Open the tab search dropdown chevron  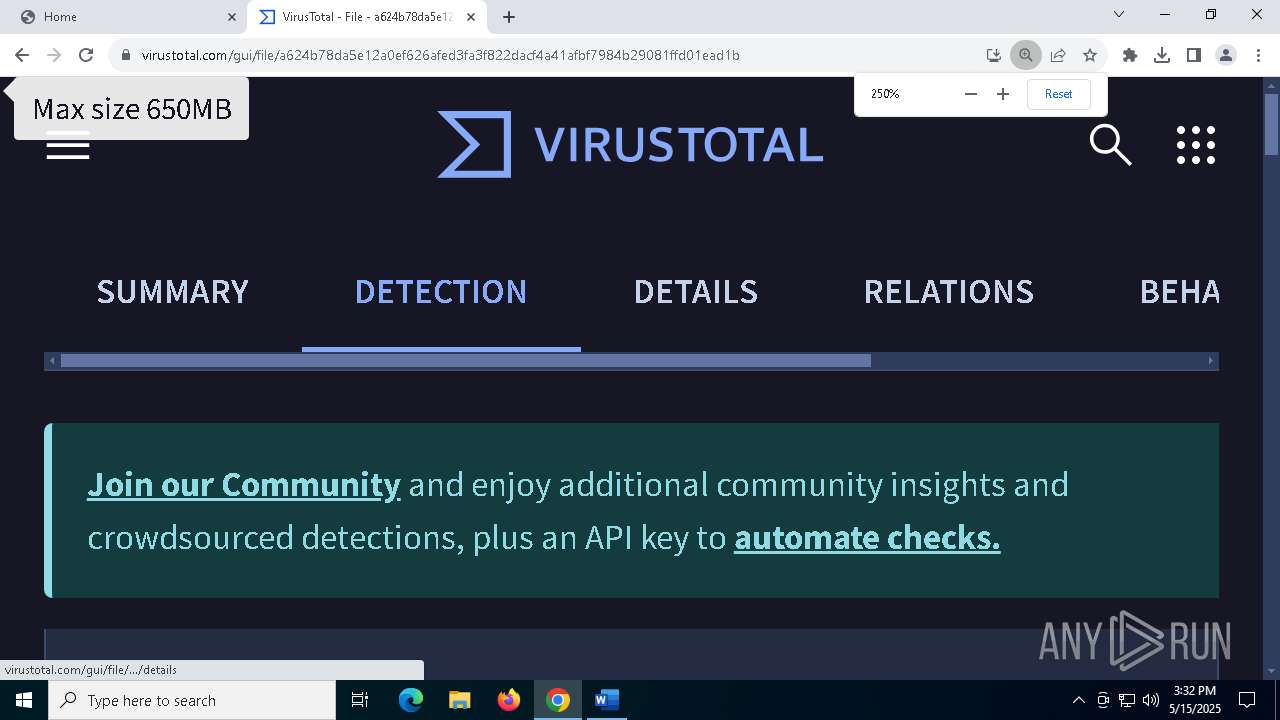[1119, 15]
